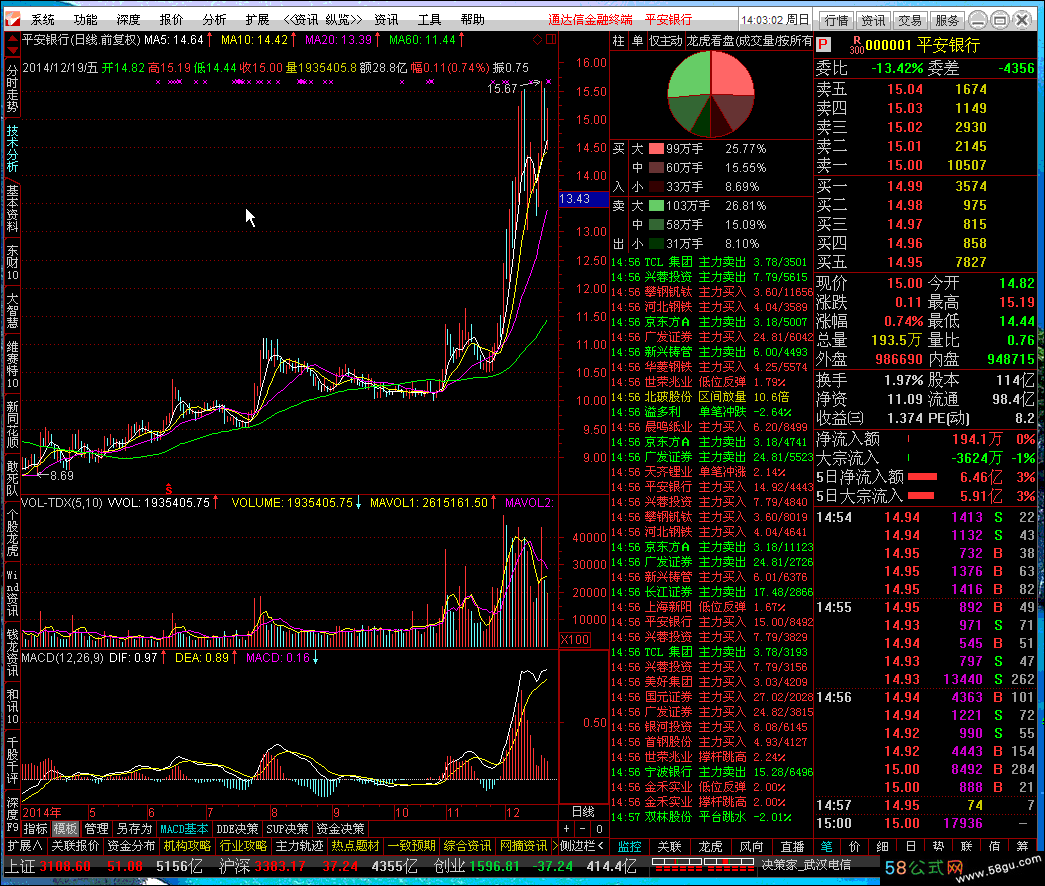Open the 分析 menu
This screenshot has height=886, width=1045.
click(214, 19)
